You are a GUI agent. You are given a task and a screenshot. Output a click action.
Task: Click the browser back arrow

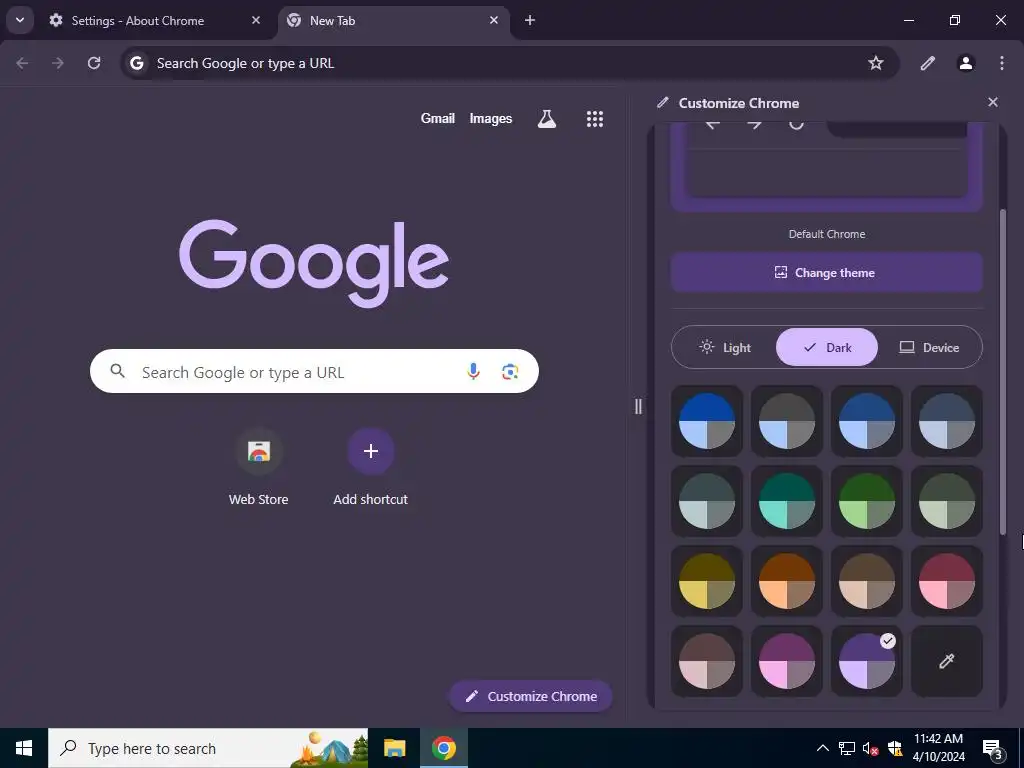pyautogui.click(x=22, y=63)
